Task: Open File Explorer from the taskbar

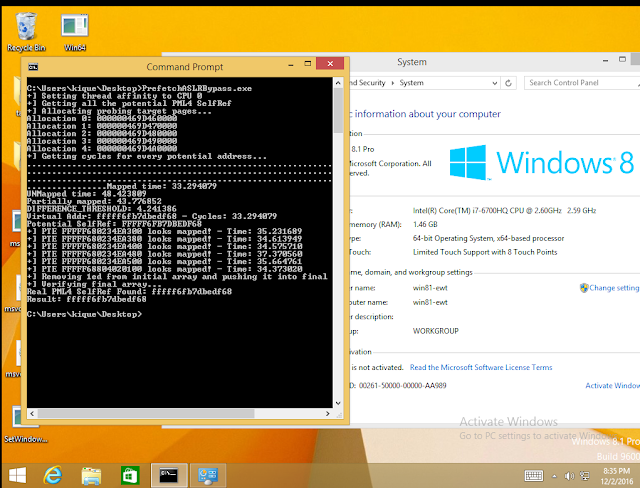Action: click(x=91, y=476)
